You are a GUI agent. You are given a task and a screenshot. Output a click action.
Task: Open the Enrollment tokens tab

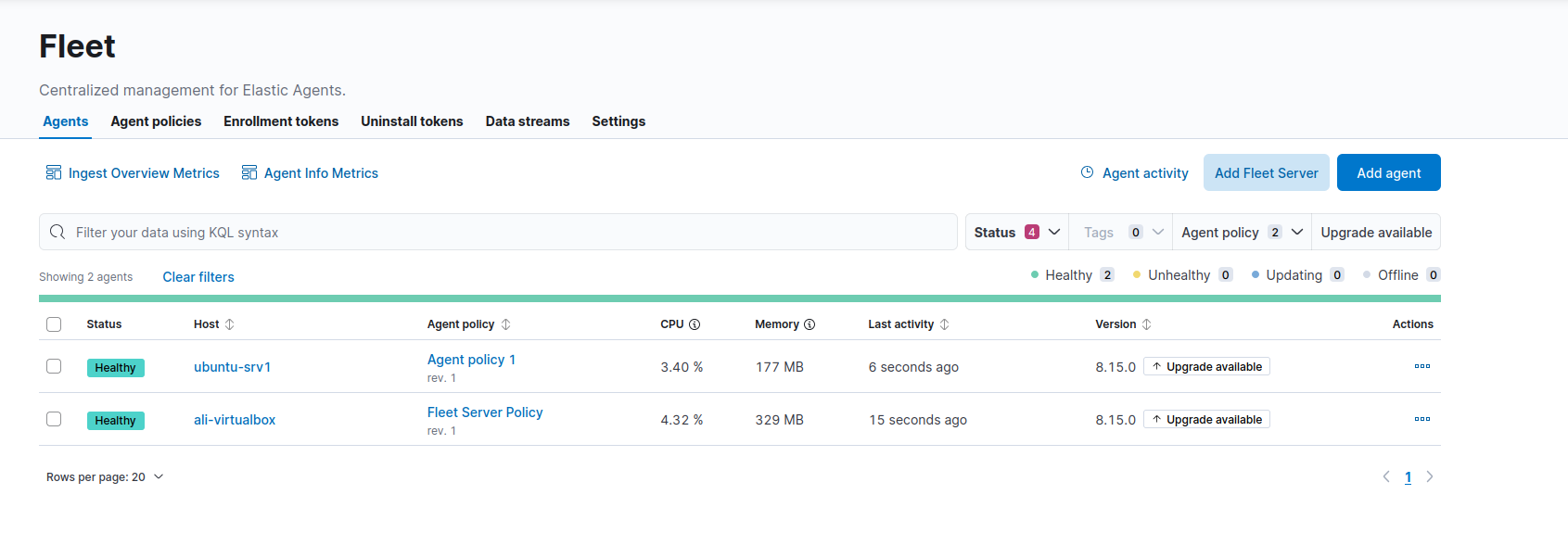click(x=281, y=121)
